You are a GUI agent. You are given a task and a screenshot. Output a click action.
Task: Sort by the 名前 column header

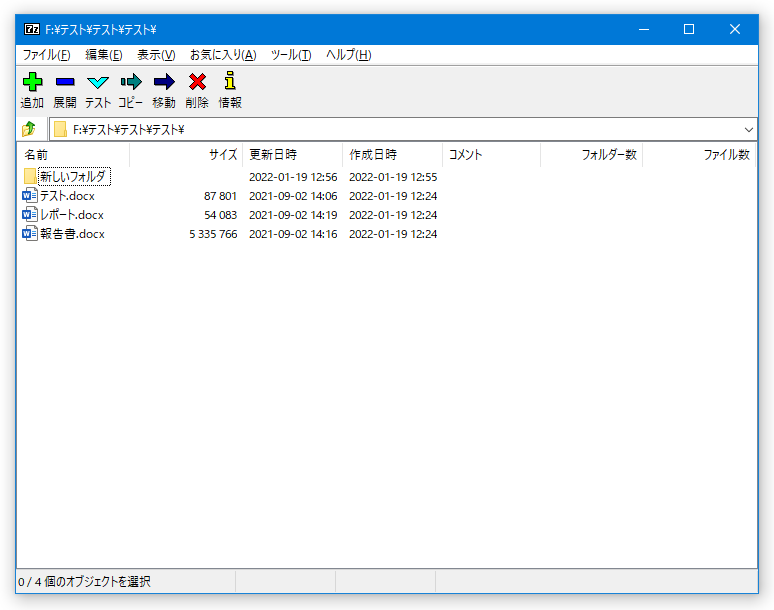click(73, 155)
